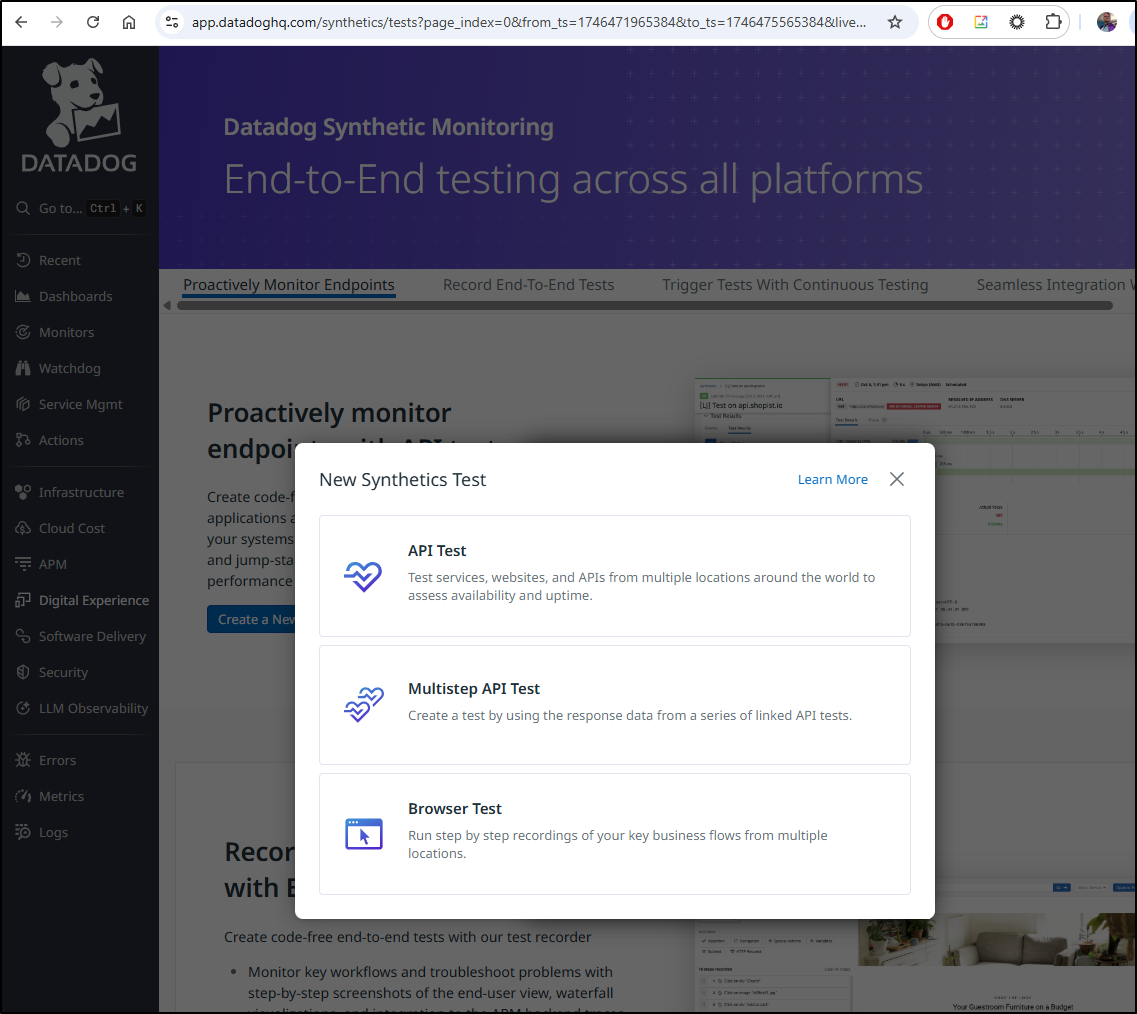Open the colorful square extension icon
Image resolution: width=1137 pixels, height=1014 pixels.
[x=980, y=22]
